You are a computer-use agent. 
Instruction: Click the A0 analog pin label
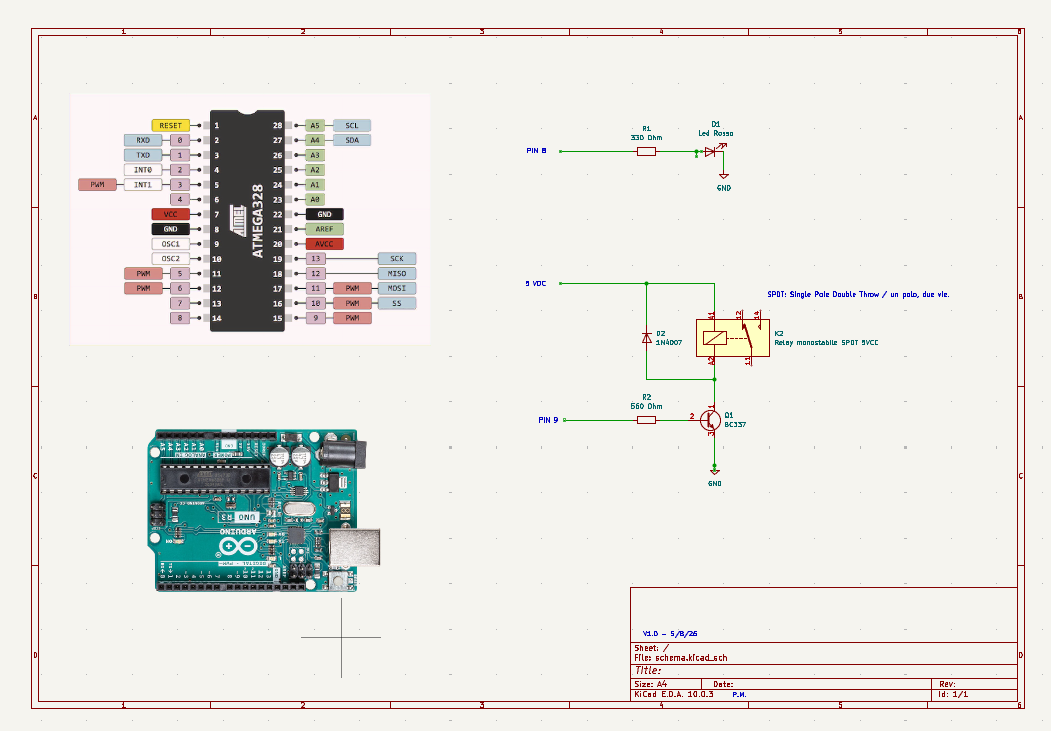click(x=315, y=200)
